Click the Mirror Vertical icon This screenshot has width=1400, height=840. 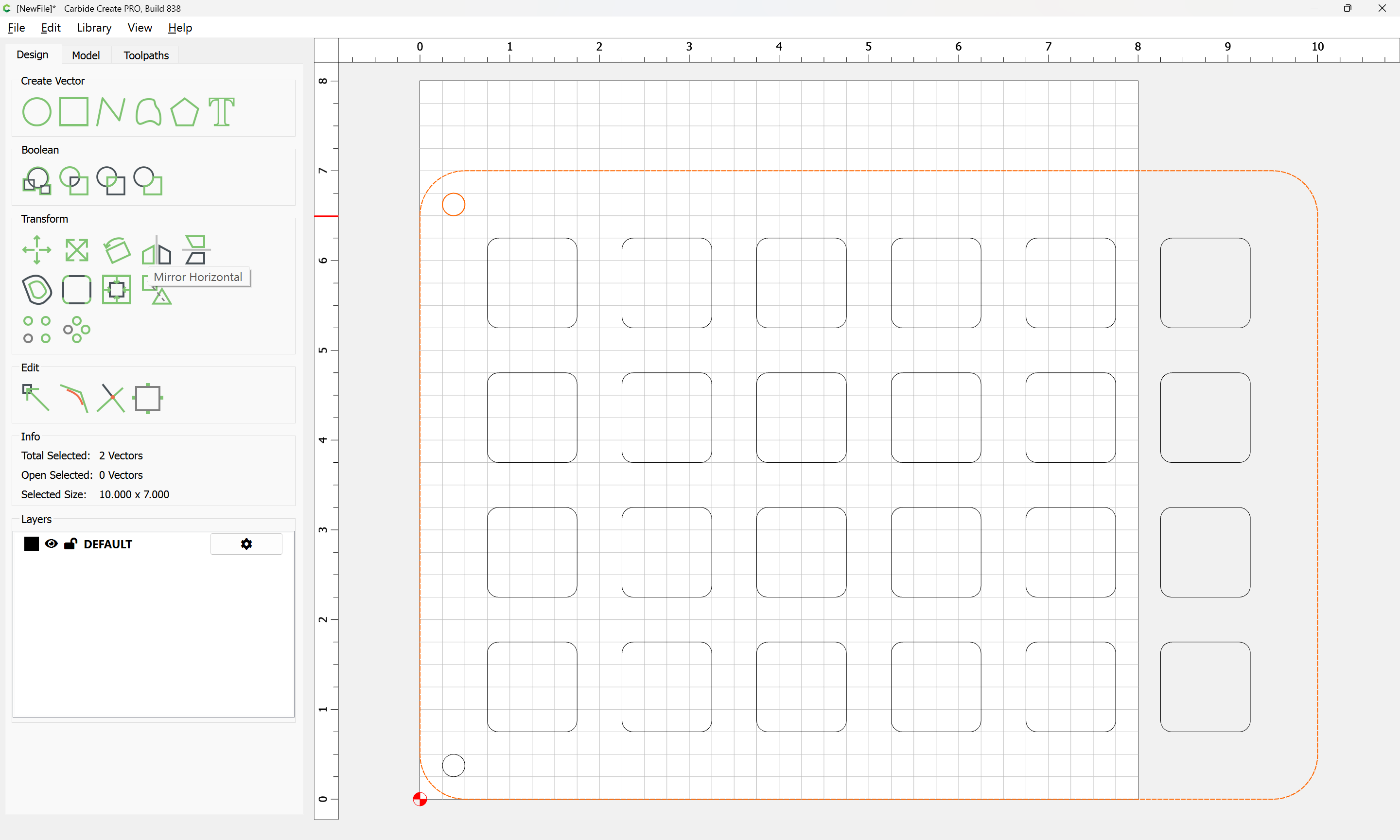[x=196, y=250]
